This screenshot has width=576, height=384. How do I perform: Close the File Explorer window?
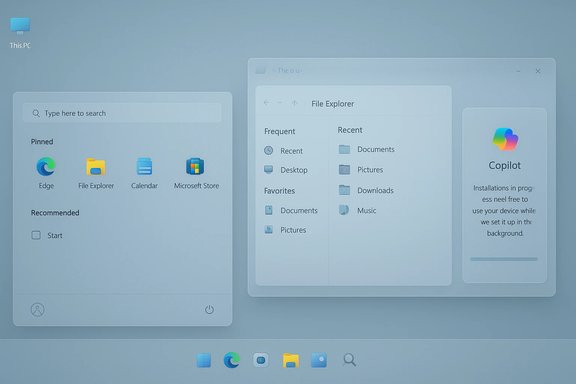[538, 71]
